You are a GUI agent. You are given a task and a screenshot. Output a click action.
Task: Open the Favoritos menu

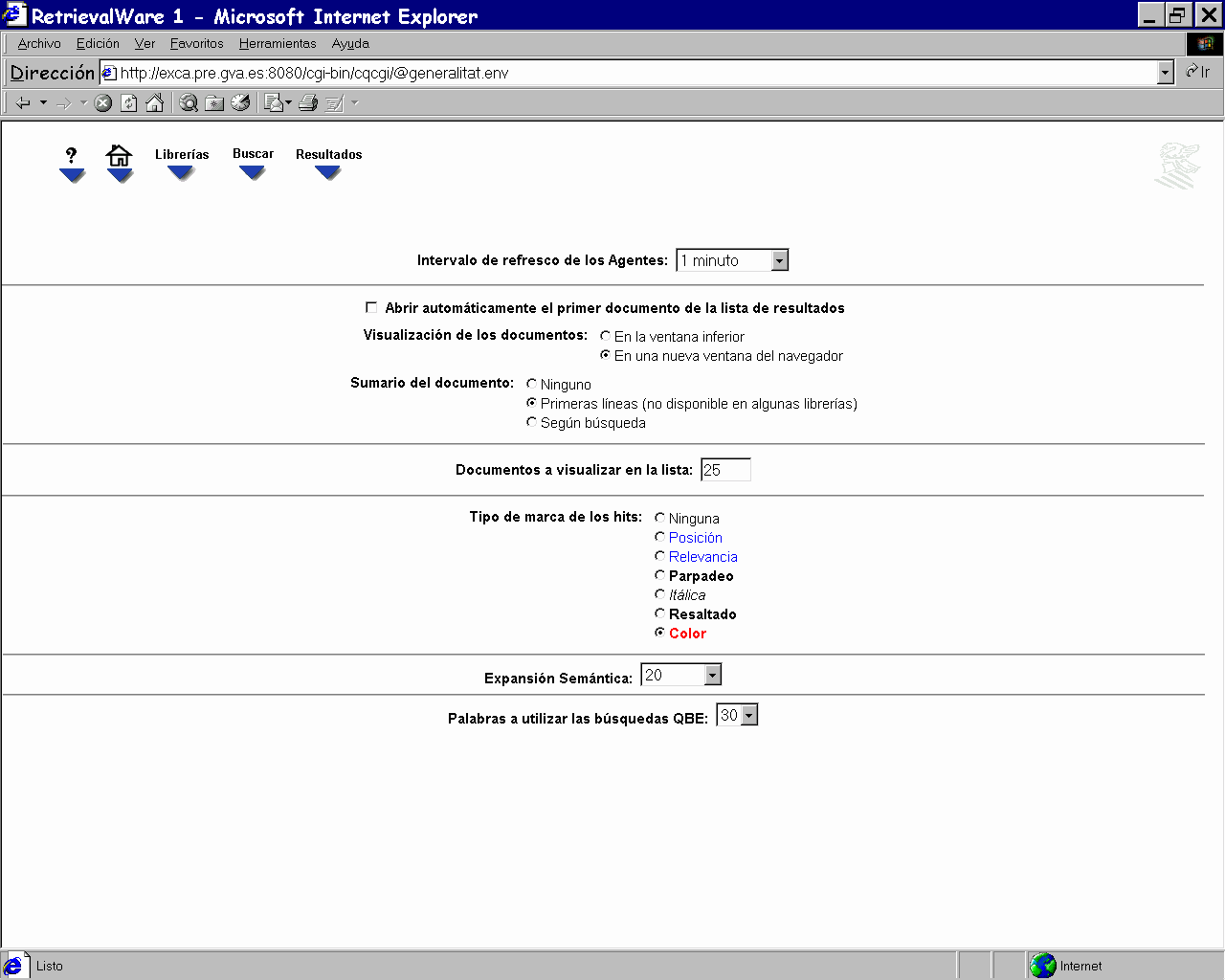pyautogui.click(x=196, y=44)
